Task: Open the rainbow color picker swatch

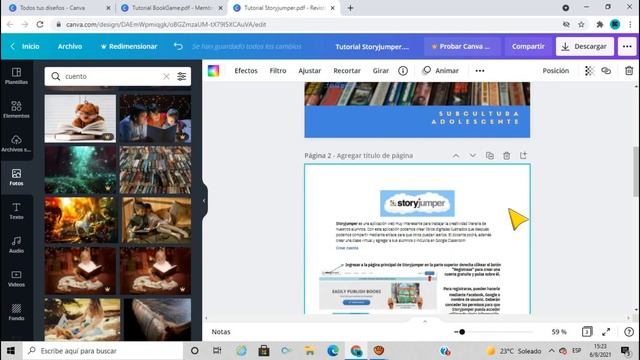Action: pyautogui.click(x=213, y=71)
